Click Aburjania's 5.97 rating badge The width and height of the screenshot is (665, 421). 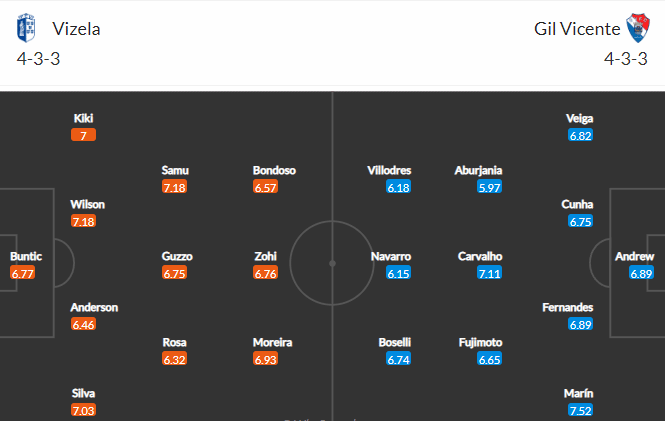click(489, 187)
